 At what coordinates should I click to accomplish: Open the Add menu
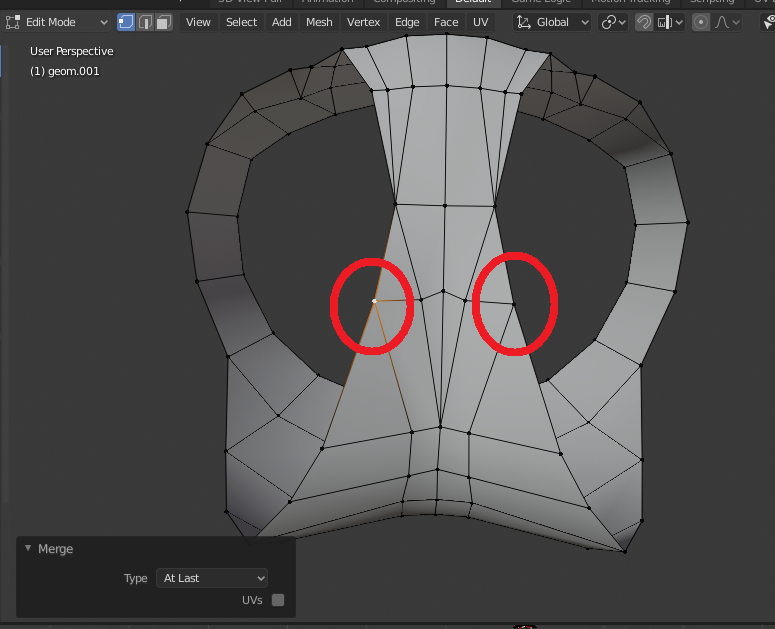tap(281, 22)
